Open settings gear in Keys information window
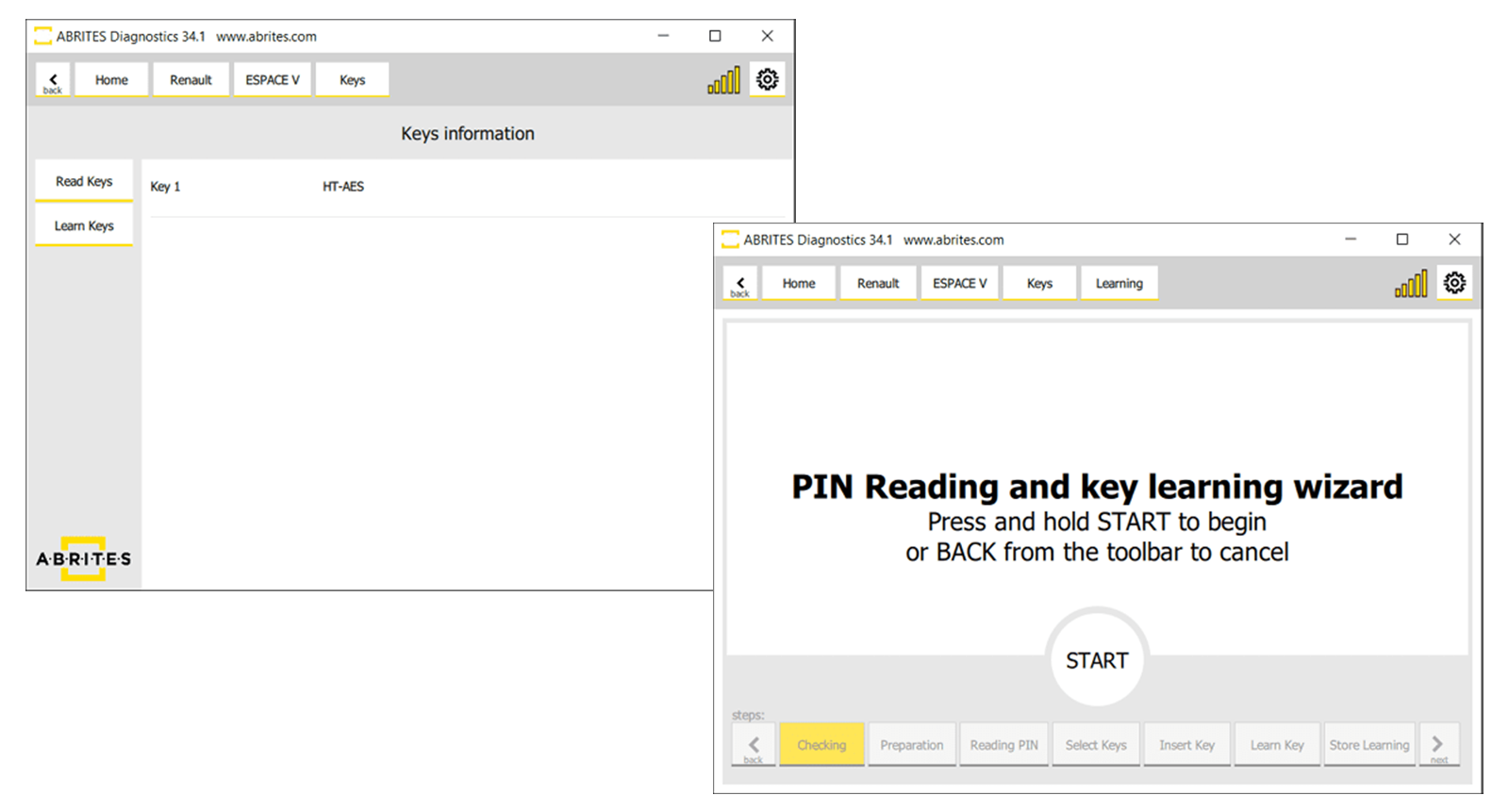The image size is (1509, 812). pyautogui.click(x=768, y=79)
